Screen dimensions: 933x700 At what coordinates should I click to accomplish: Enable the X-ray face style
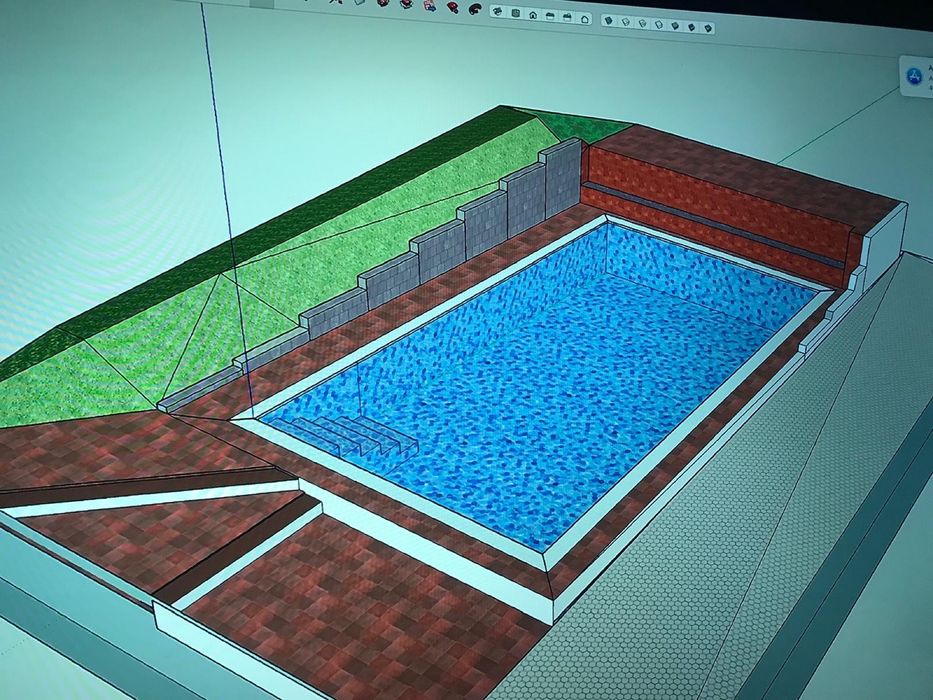point(608,20)
